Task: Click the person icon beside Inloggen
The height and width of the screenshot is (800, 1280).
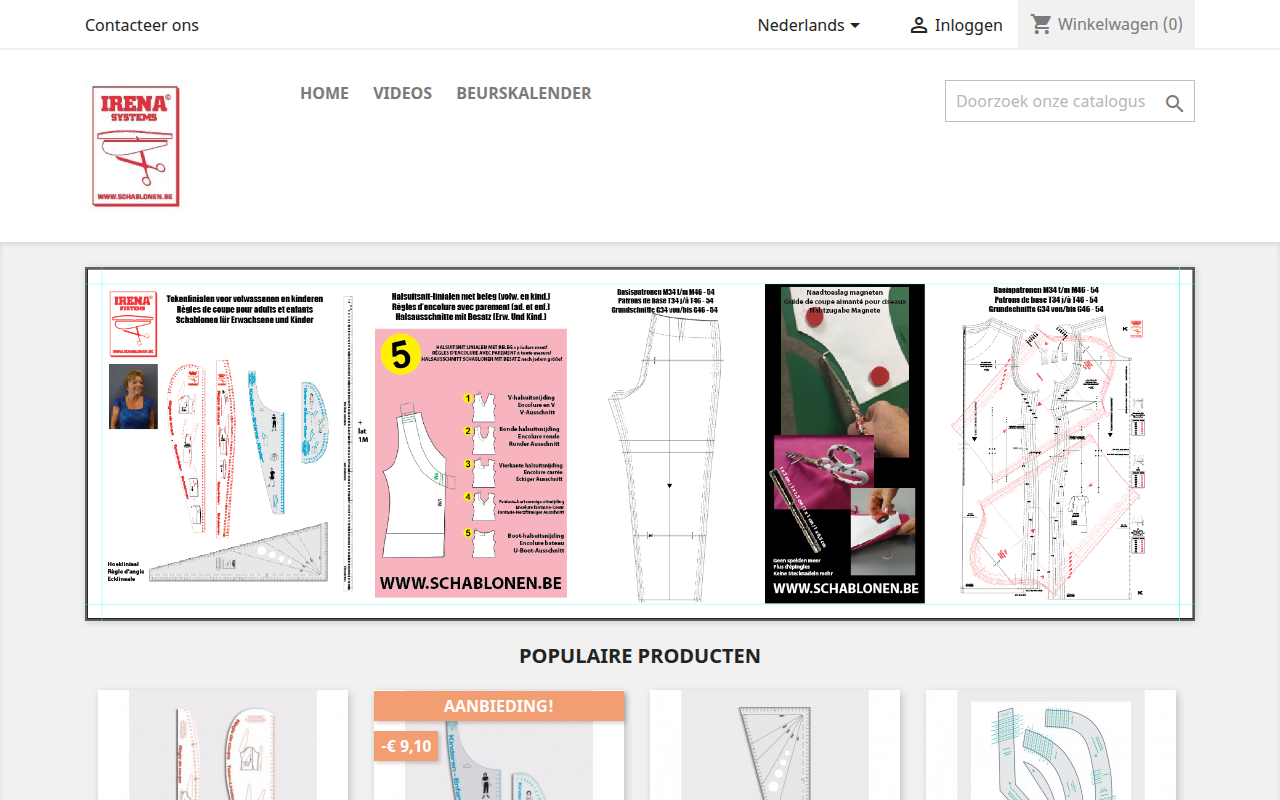Action: pos(919,25)
